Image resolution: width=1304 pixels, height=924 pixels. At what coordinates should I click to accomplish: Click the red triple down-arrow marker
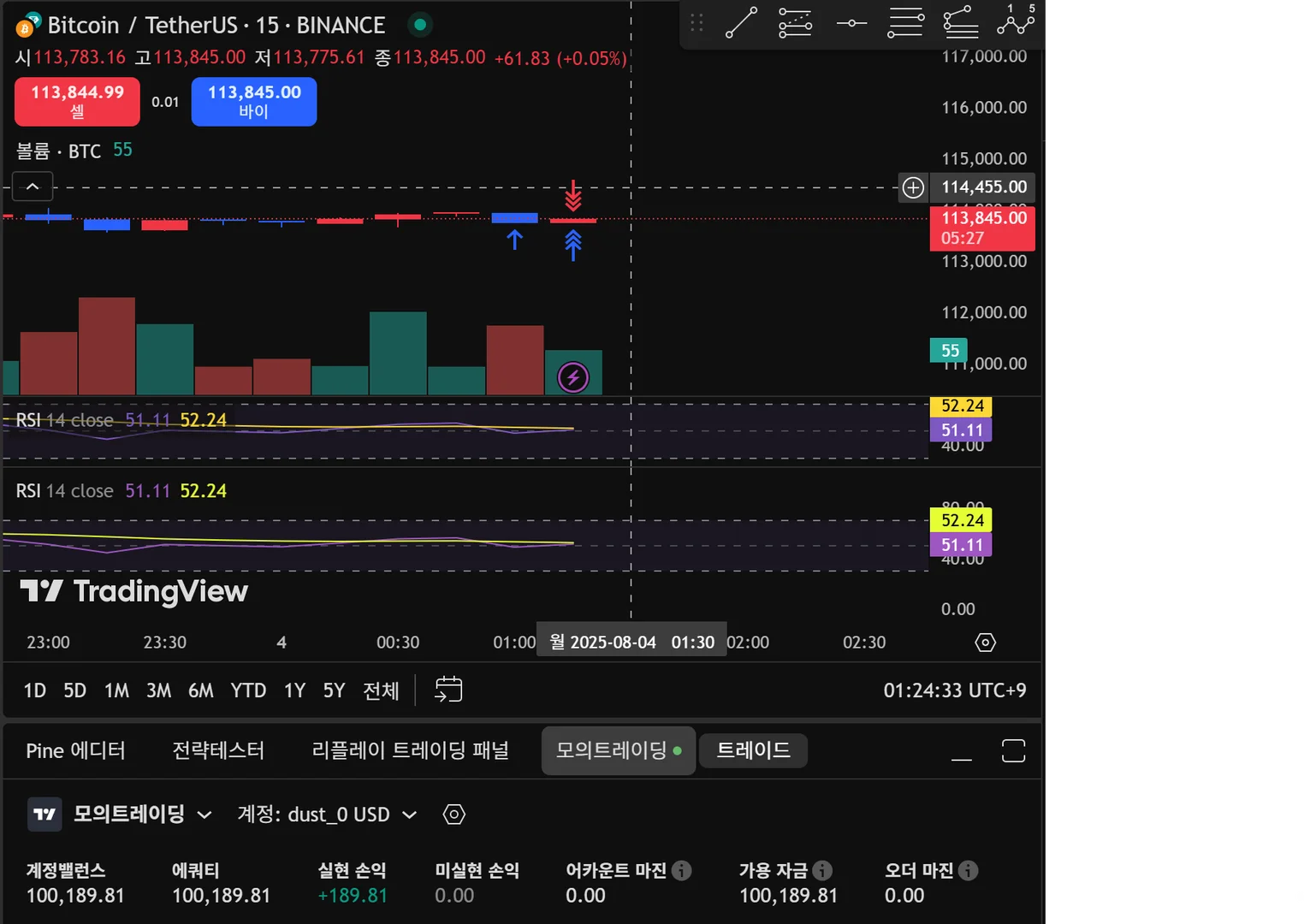click(x=573, y=196)
